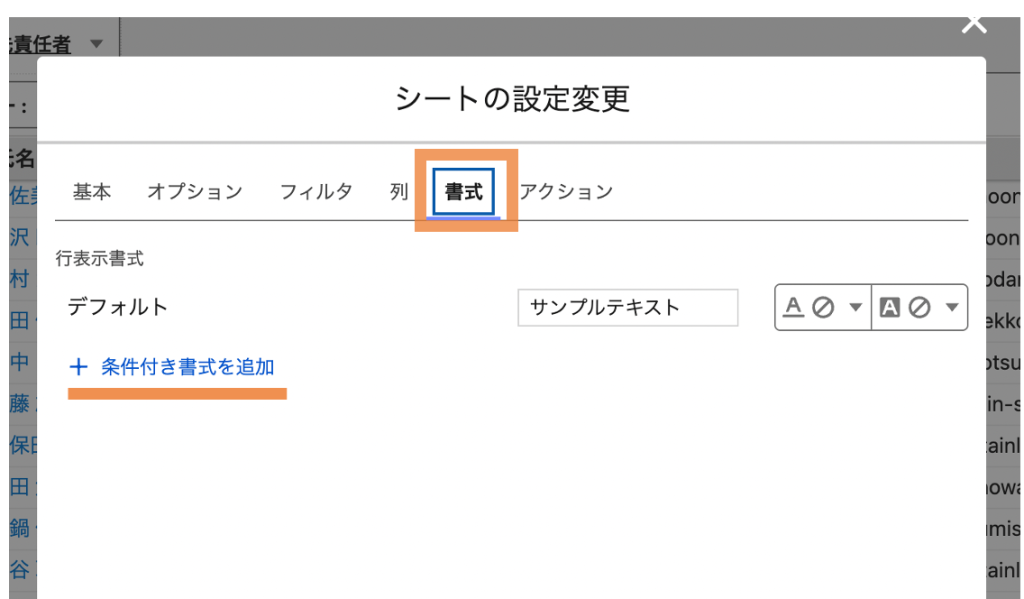The image size is (1024, 599).
Task: Open the background color dropdown arrow
Action: 951,307
